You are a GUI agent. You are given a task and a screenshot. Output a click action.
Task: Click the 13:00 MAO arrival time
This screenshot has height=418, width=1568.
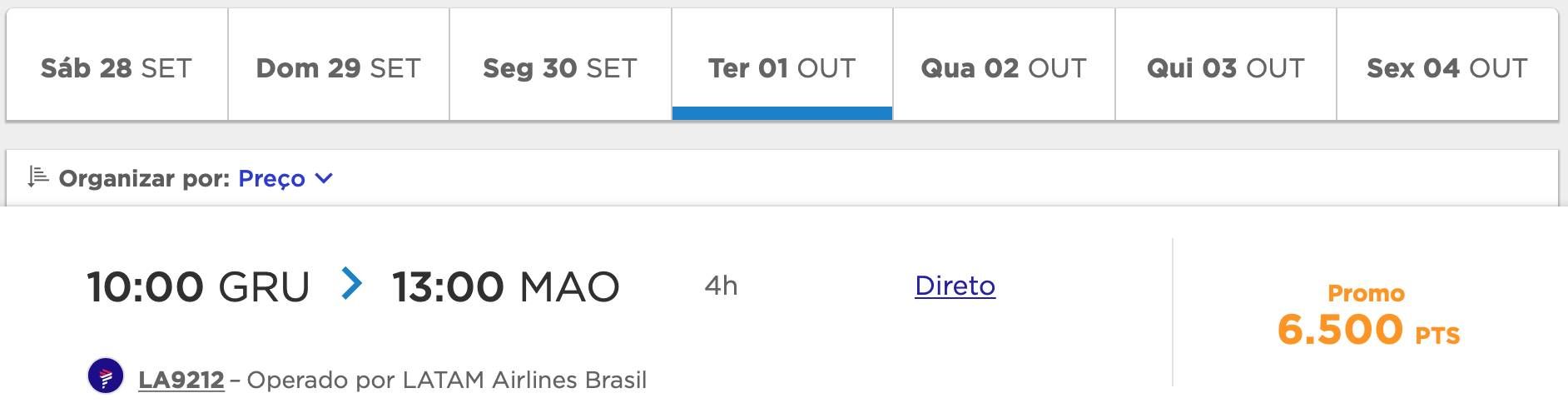click(x=505, y=287)
